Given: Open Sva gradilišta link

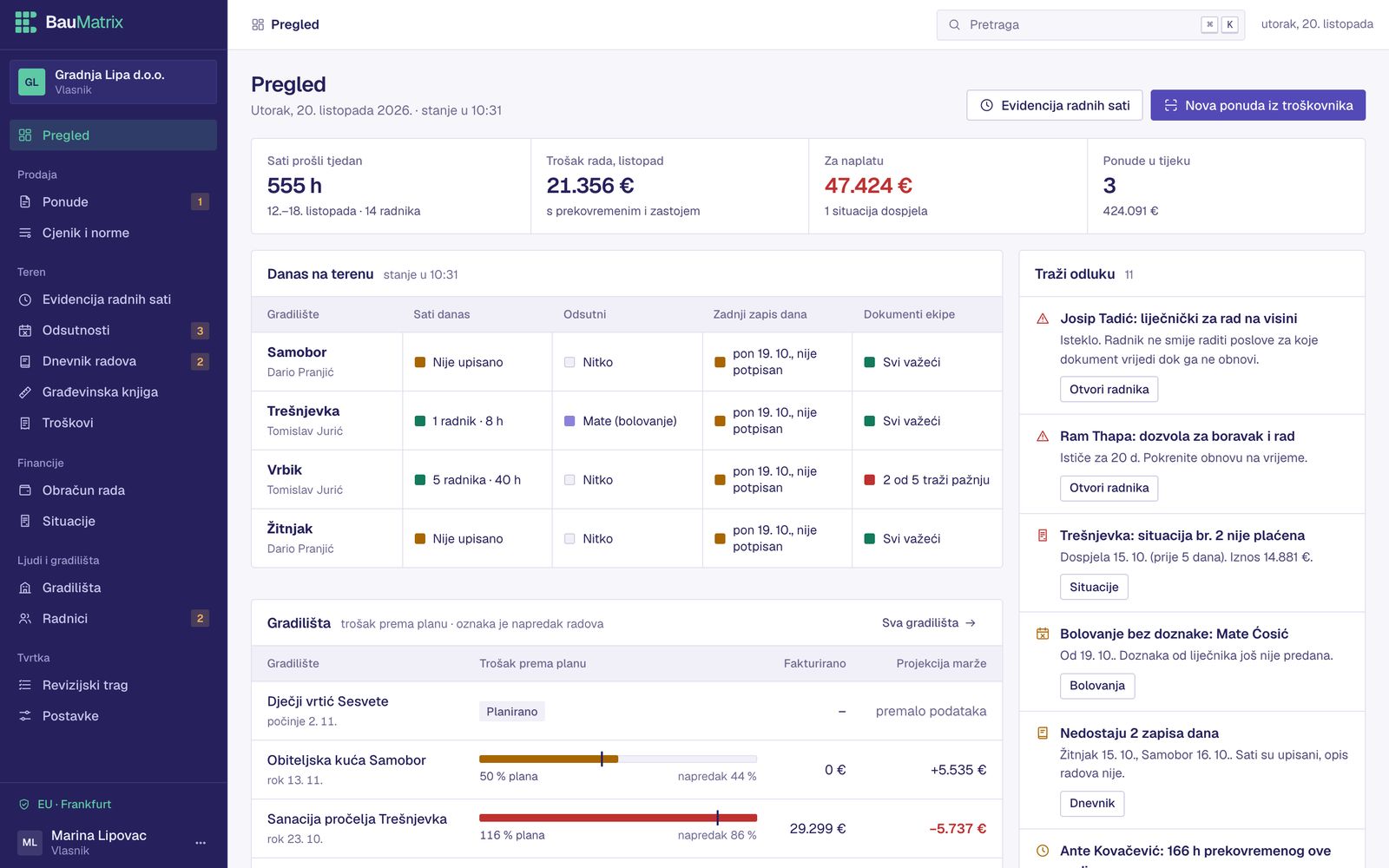Looking at the screenshot, I should tap(929, 623).
